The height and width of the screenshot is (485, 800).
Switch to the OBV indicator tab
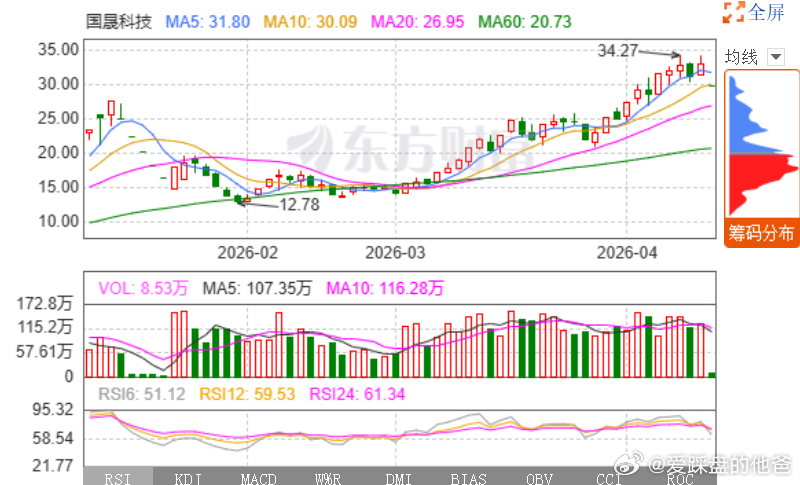pyautogui.click(x=539, y=479)
